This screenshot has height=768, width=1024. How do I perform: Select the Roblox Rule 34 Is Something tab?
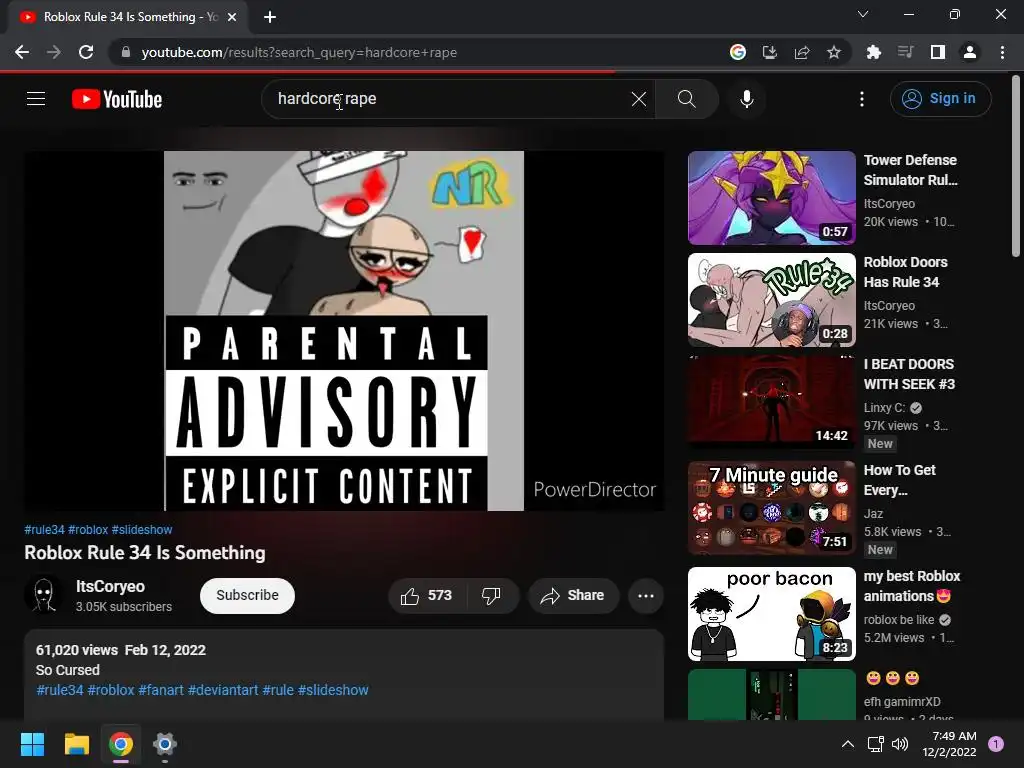tap(128, 17)
